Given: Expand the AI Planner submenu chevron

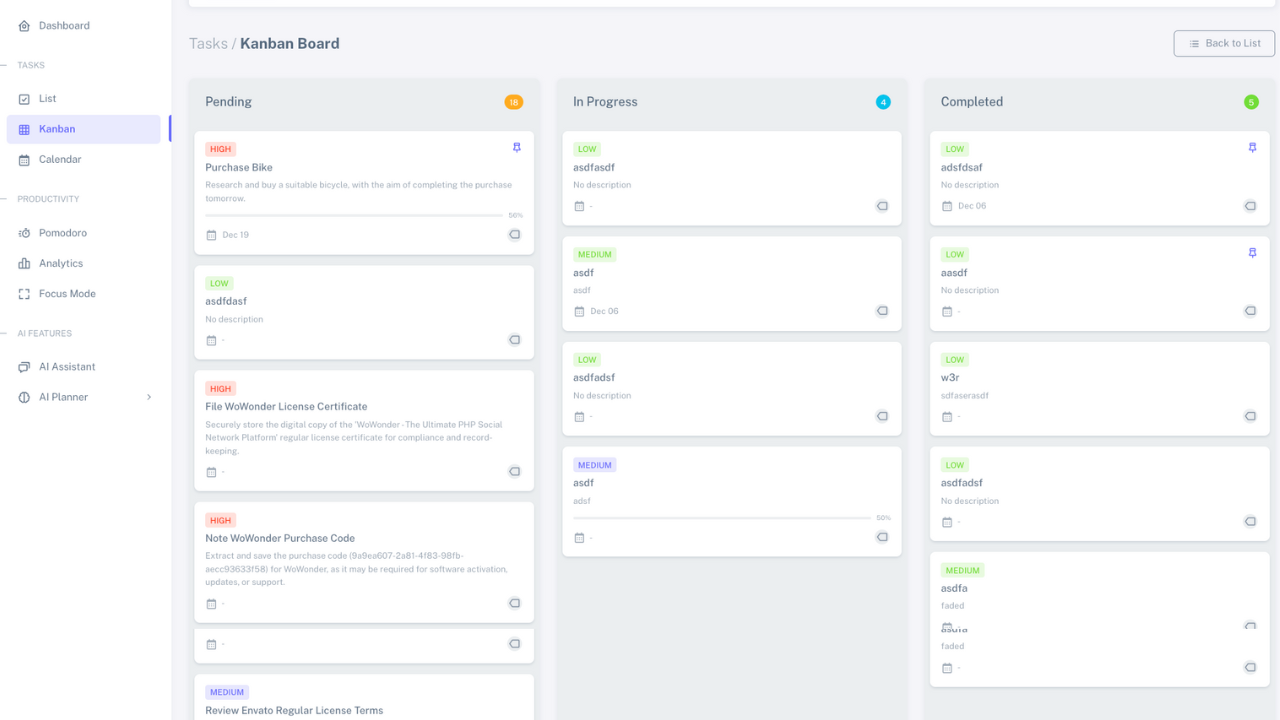Looking at the screenshot, I should [149, 397].
